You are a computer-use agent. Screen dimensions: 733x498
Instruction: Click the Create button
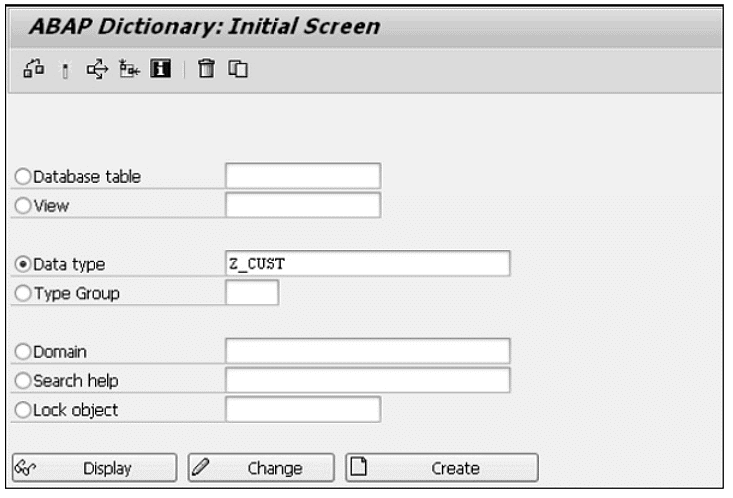[x=441, y=467]
